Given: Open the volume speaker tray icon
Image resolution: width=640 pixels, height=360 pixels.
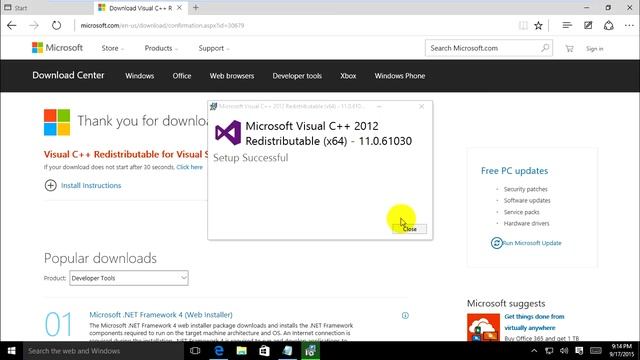Looking at the screenshot, I should pyautogui.click(x=564, y=351).
